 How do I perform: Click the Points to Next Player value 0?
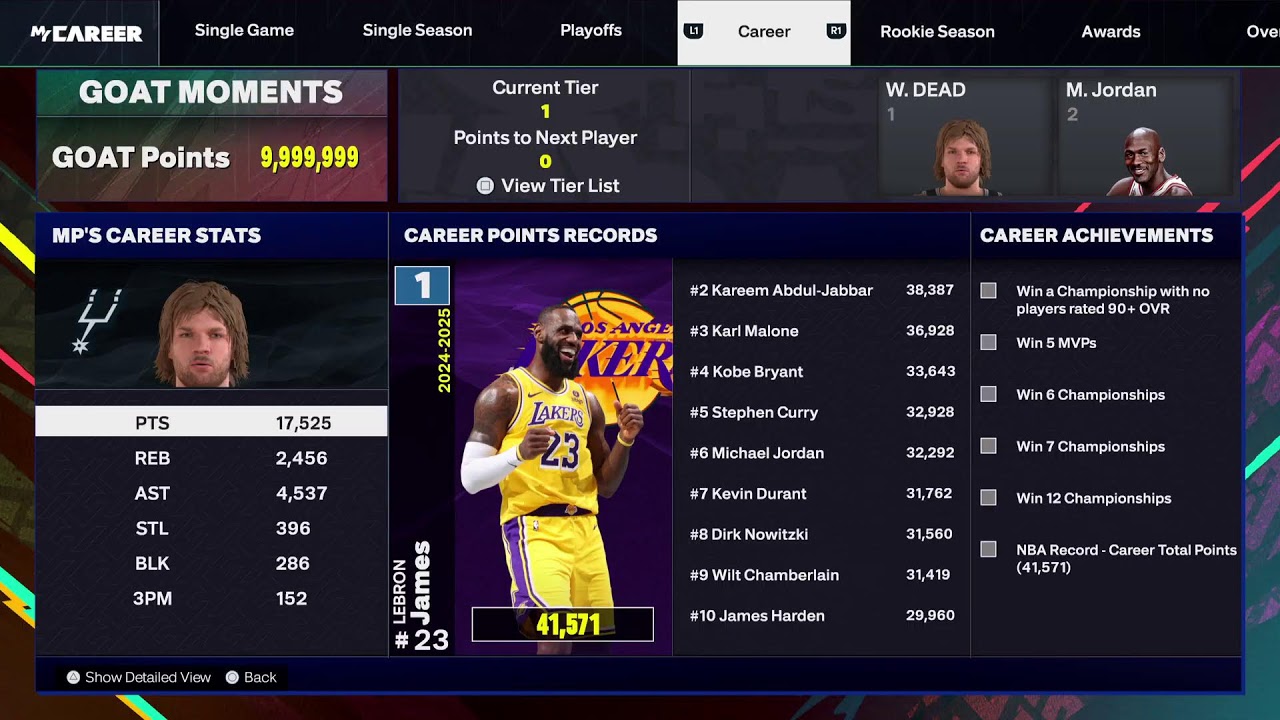545,162
